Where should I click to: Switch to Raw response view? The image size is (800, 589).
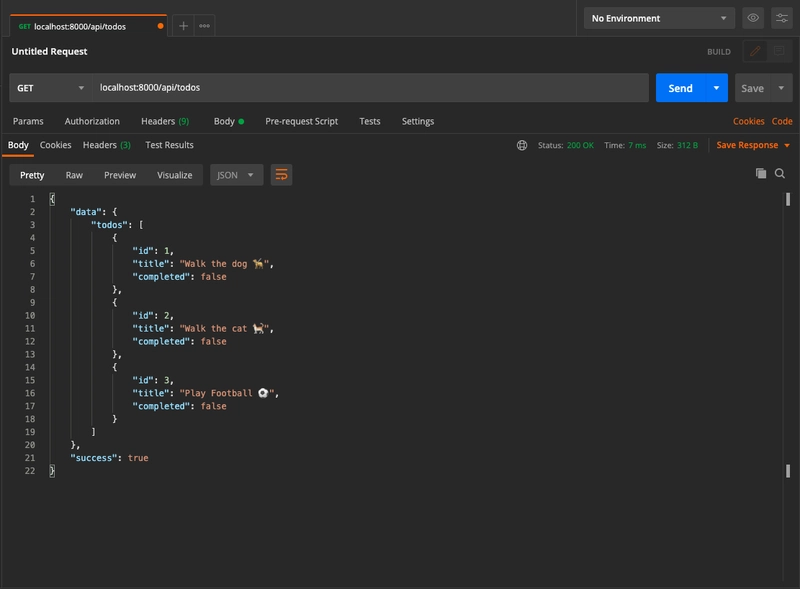[x=74, y=175]
